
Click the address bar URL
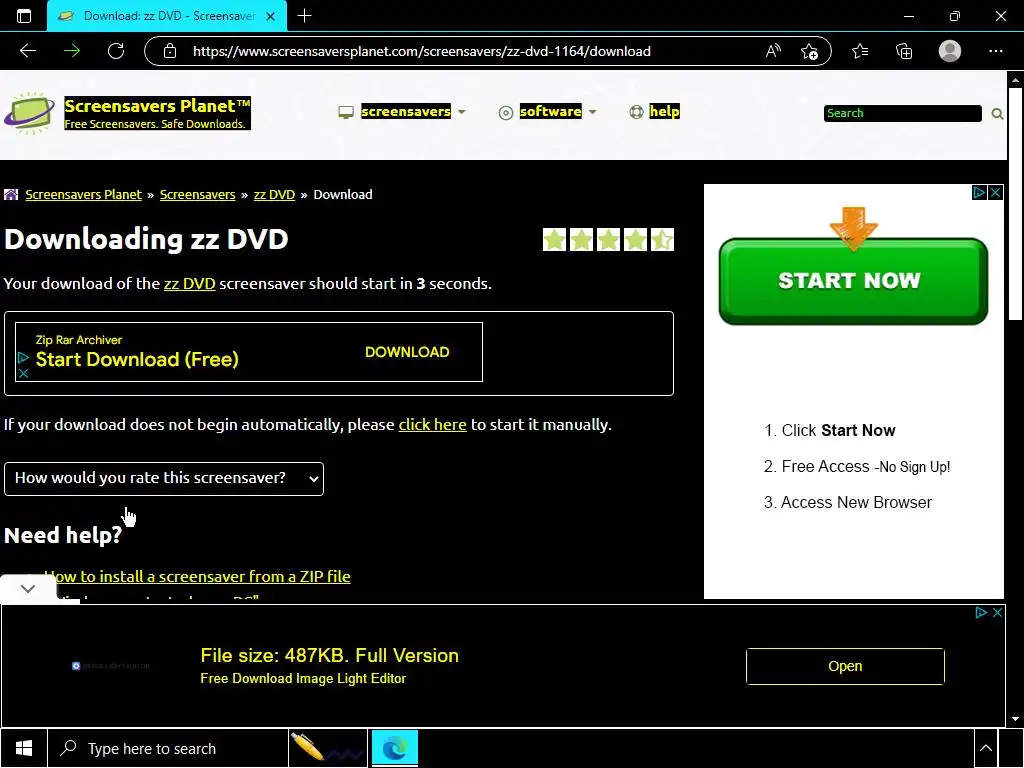coord(421,51)
